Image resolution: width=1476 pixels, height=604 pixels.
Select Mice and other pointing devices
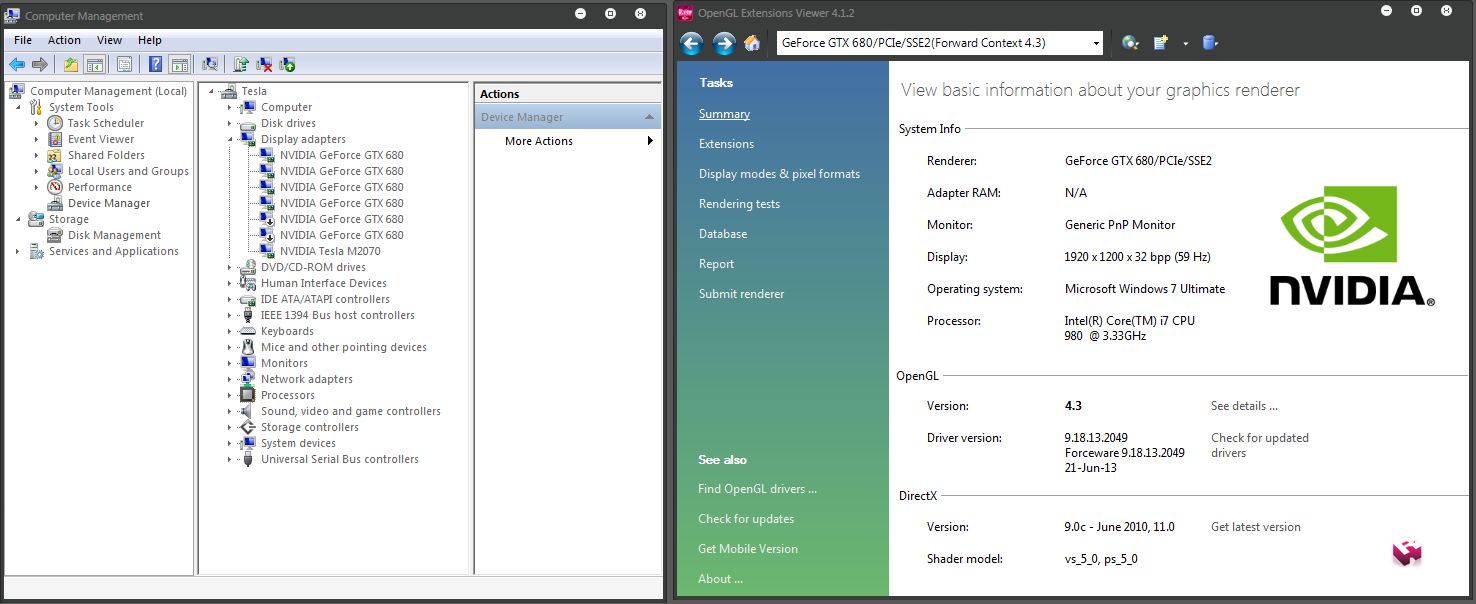click(344, 347)
